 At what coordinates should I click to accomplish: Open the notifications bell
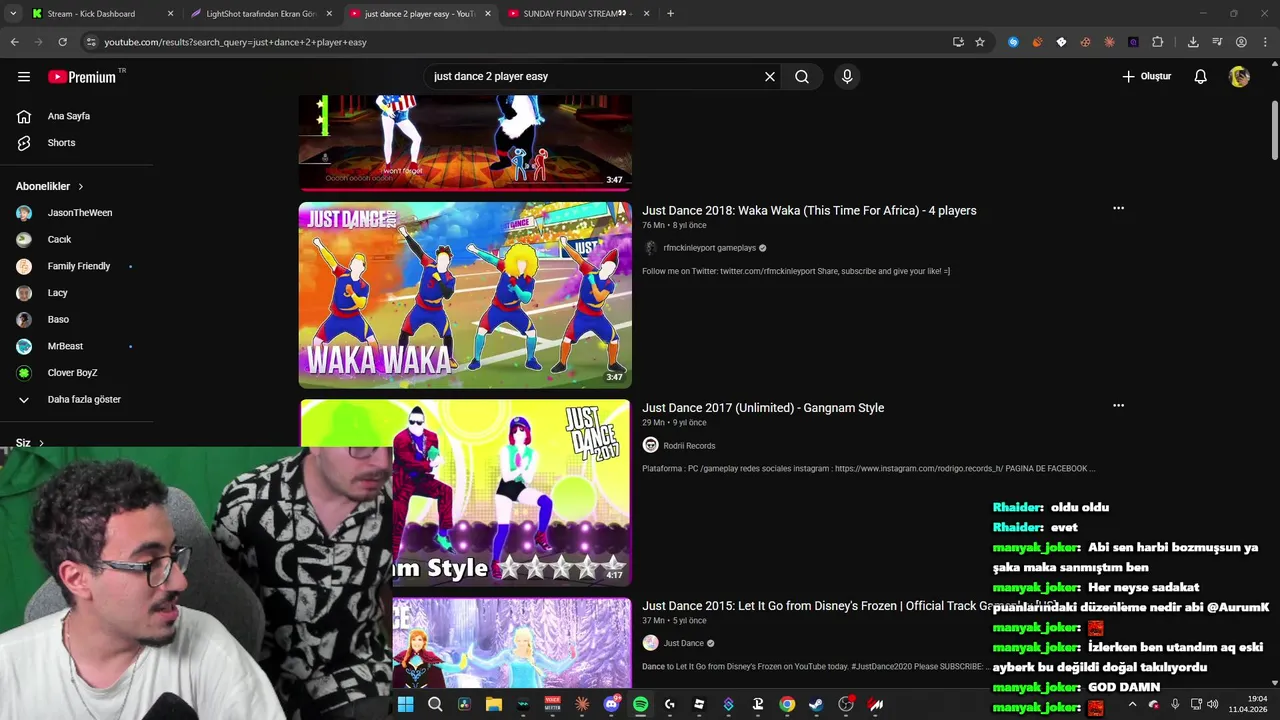point(1201,76)
